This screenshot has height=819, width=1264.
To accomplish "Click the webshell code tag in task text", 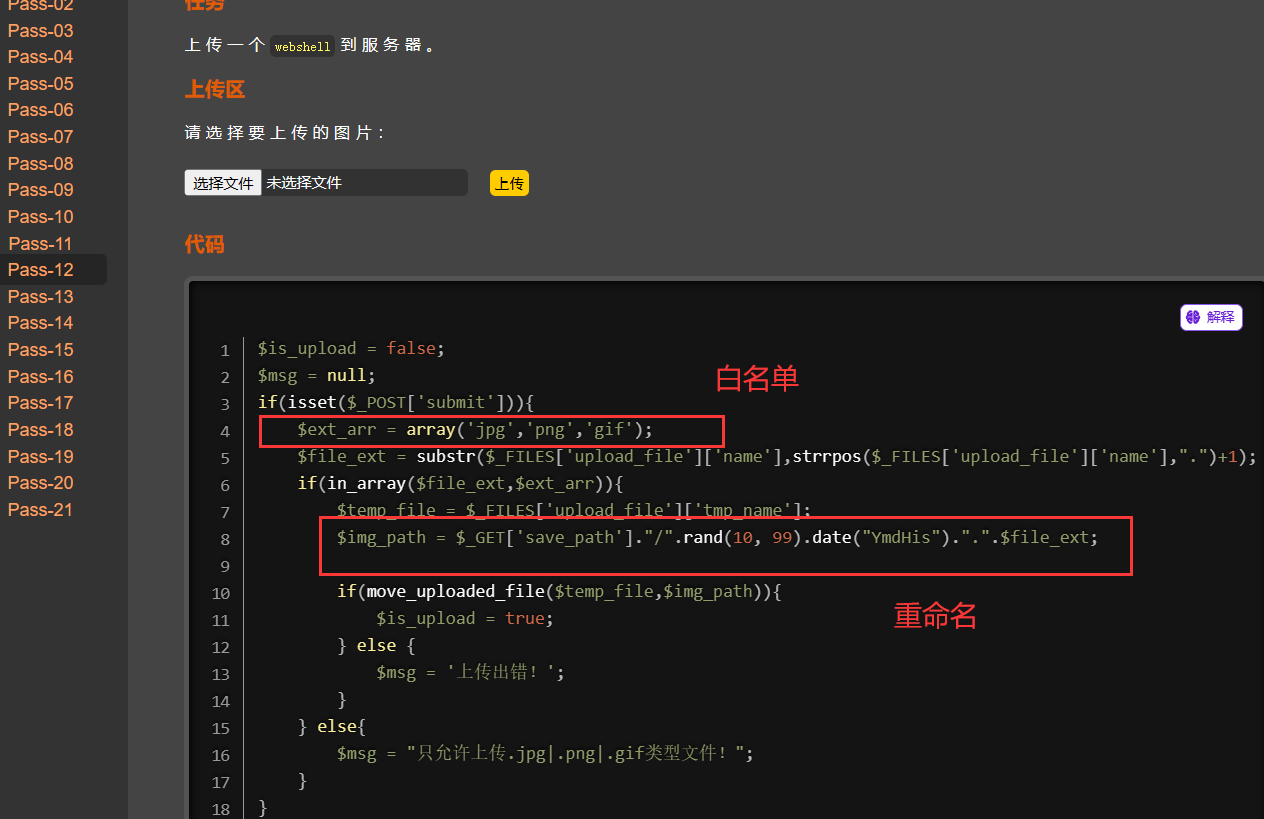I will (302, 46).
